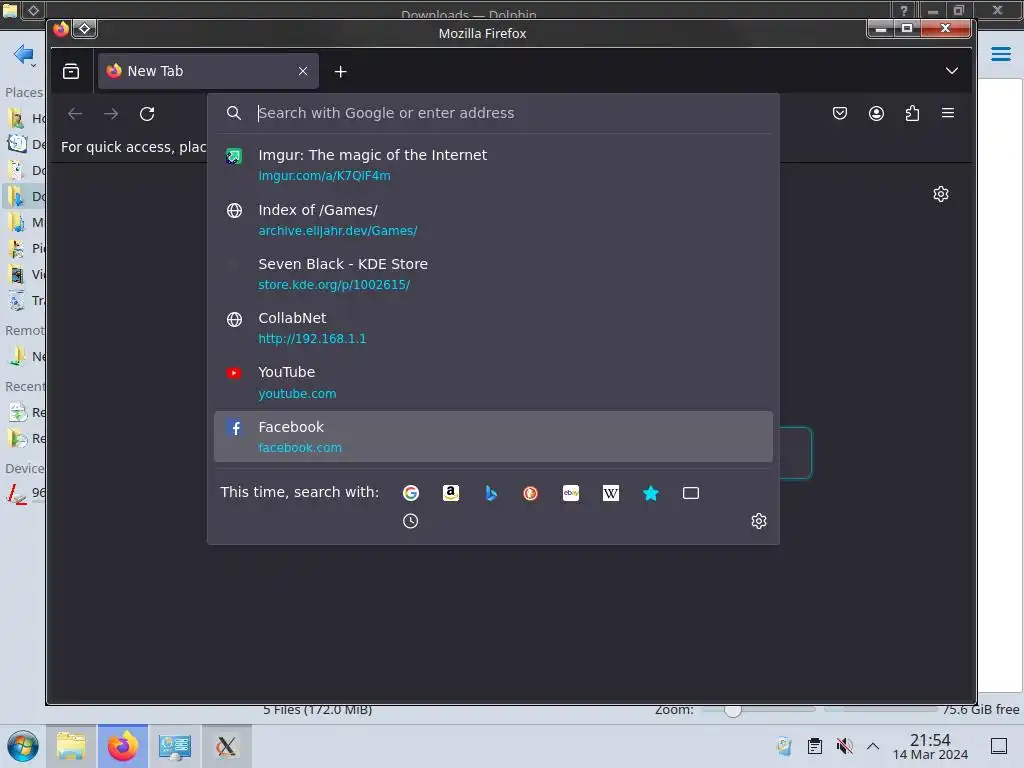The image size is (1024, 768).
Task: Open Index of /Games/ suggestion
Action: [493, 219]
